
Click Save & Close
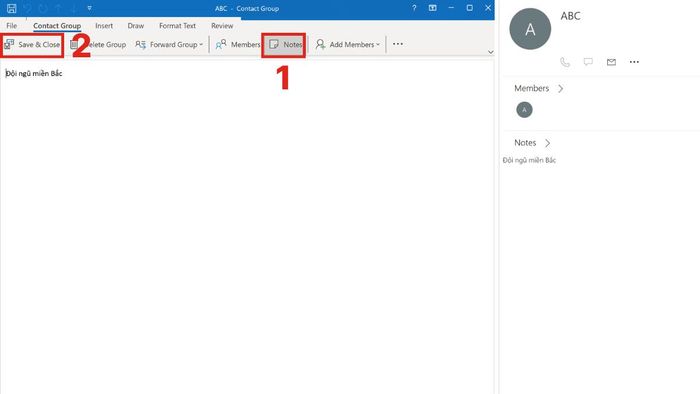(x=32, y=45)
